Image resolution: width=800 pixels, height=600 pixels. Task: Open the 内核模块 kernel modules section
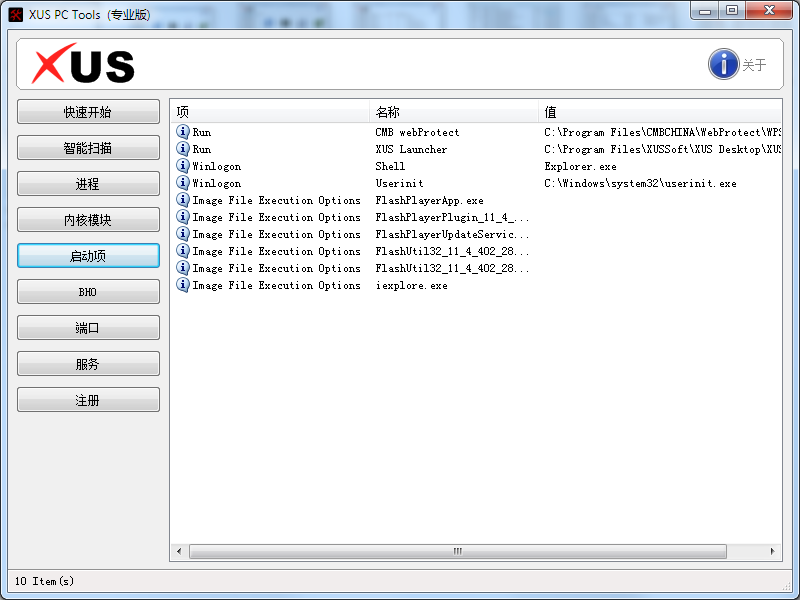88,220
